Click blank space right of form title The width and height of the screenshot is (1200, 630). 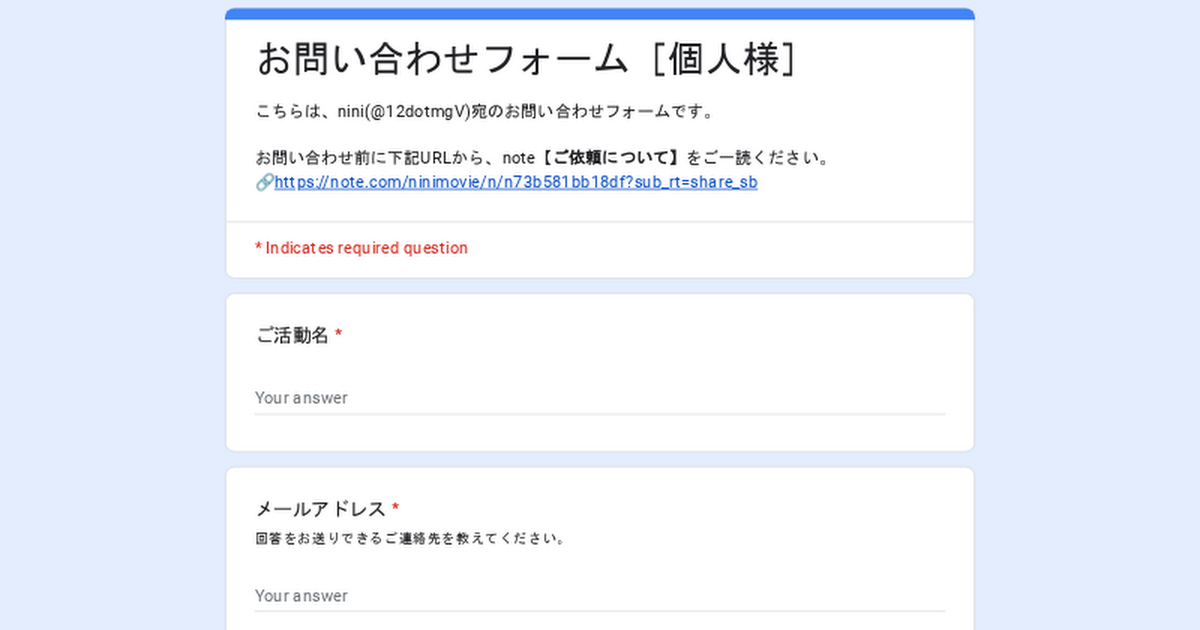885,60
